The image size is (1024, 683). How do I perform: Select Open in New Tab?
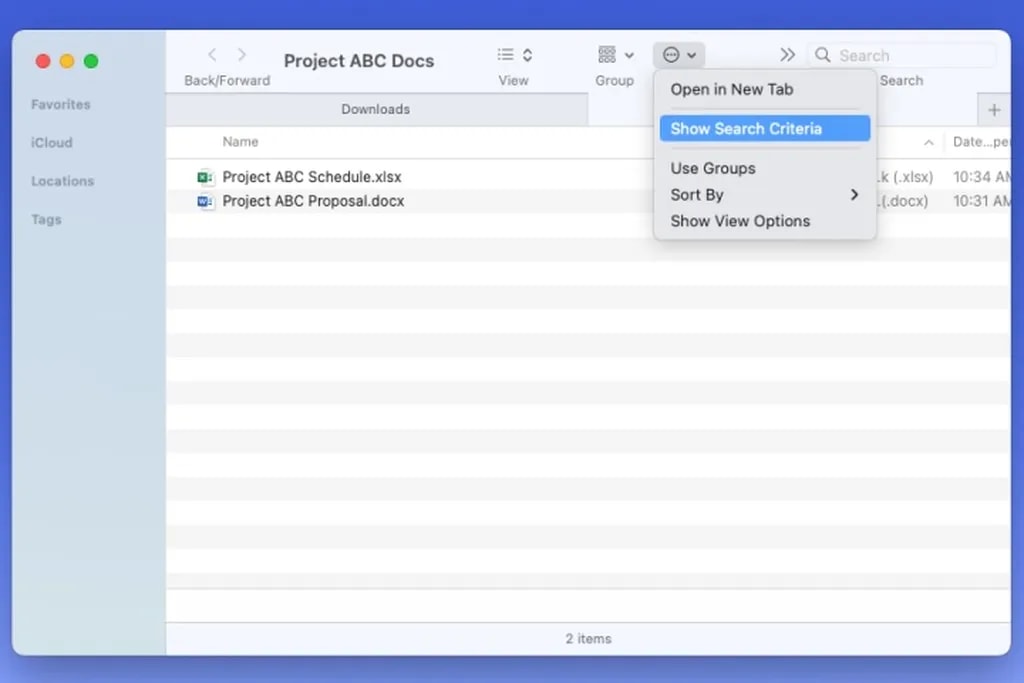731,89
